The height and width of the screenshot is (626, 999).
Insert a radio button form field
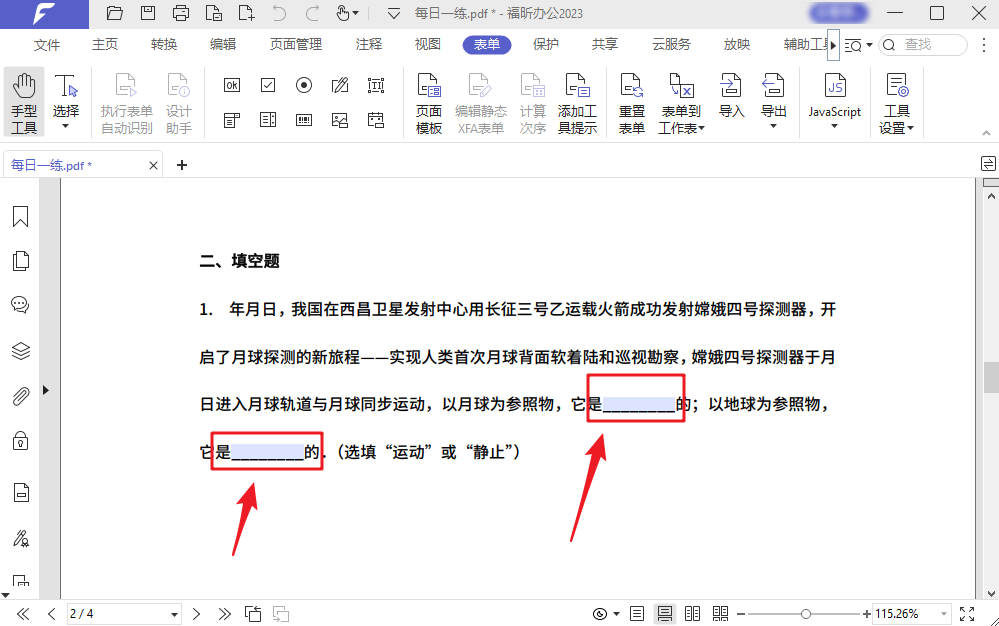tap(303, 85)
